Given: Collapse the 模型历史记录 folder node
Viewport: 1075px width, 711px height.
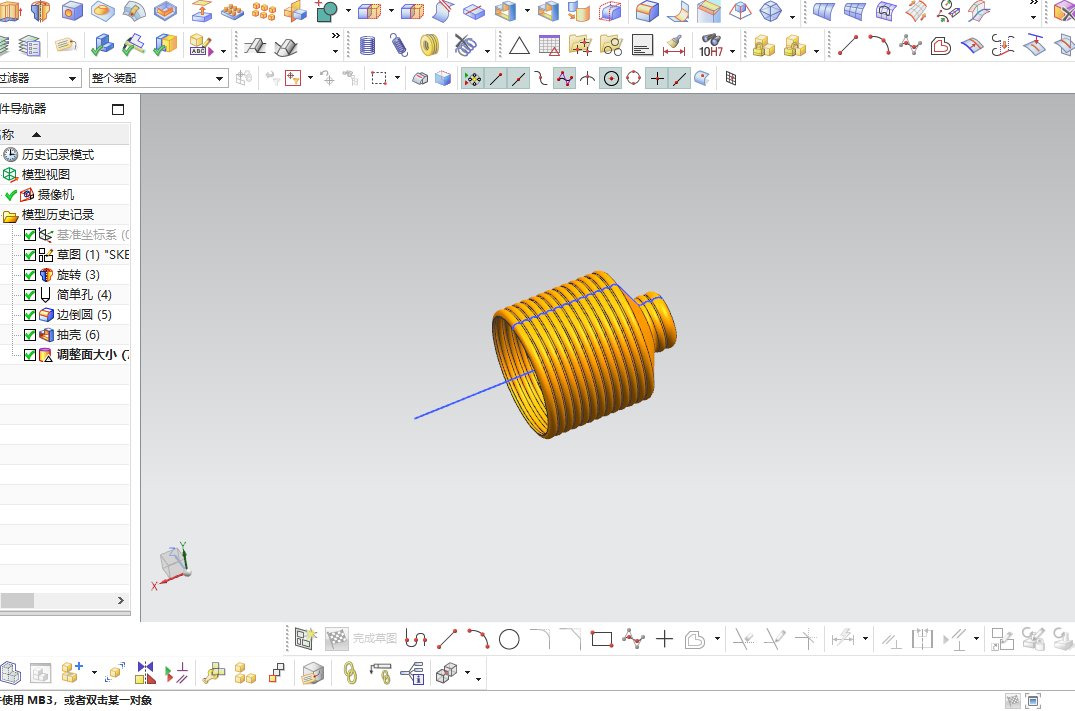Looking at the screenshot, I should [10, 217].
